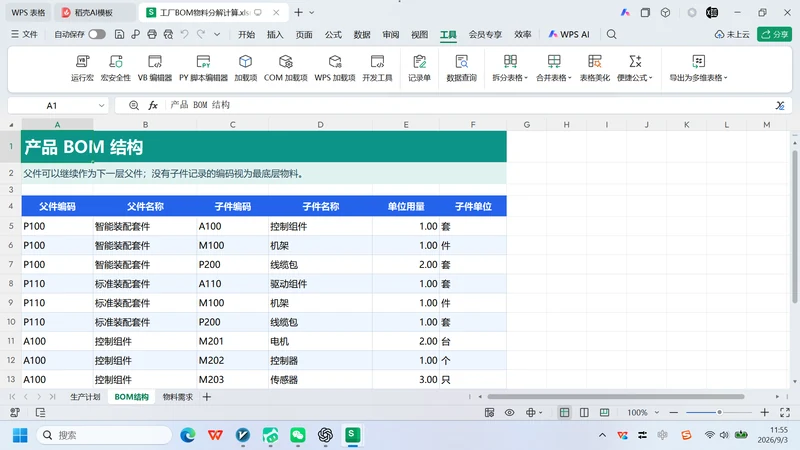
Task: Click the print icon in quick toolbar
Action: pyautogui.click(x=152, y=34)
